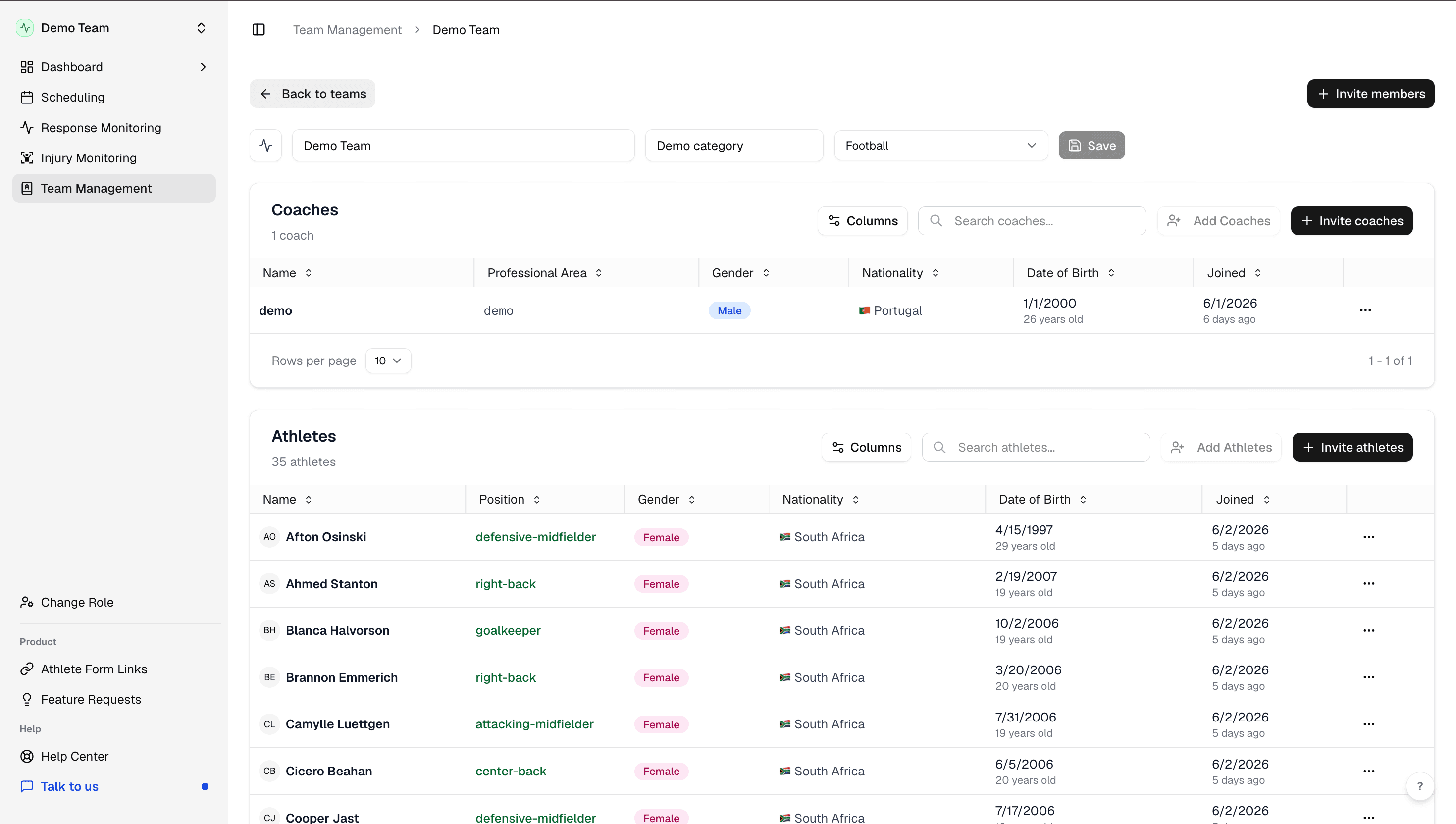Focus the team name input field
1456x824 pixels.
click(464, 146)
